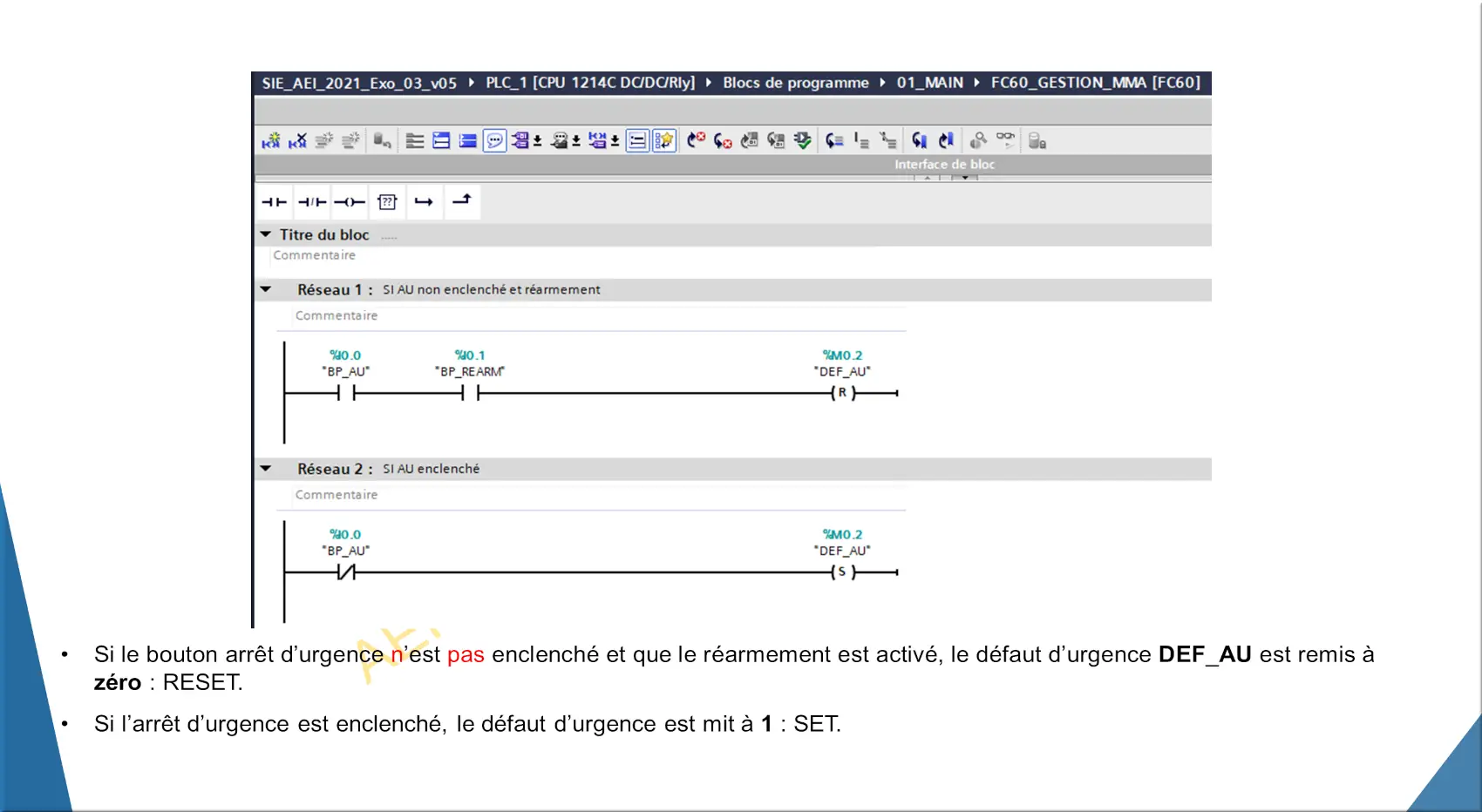Screen dimensions: 1482x812
Task: Click the open branch favorites icon
Action: coord(425,202)
